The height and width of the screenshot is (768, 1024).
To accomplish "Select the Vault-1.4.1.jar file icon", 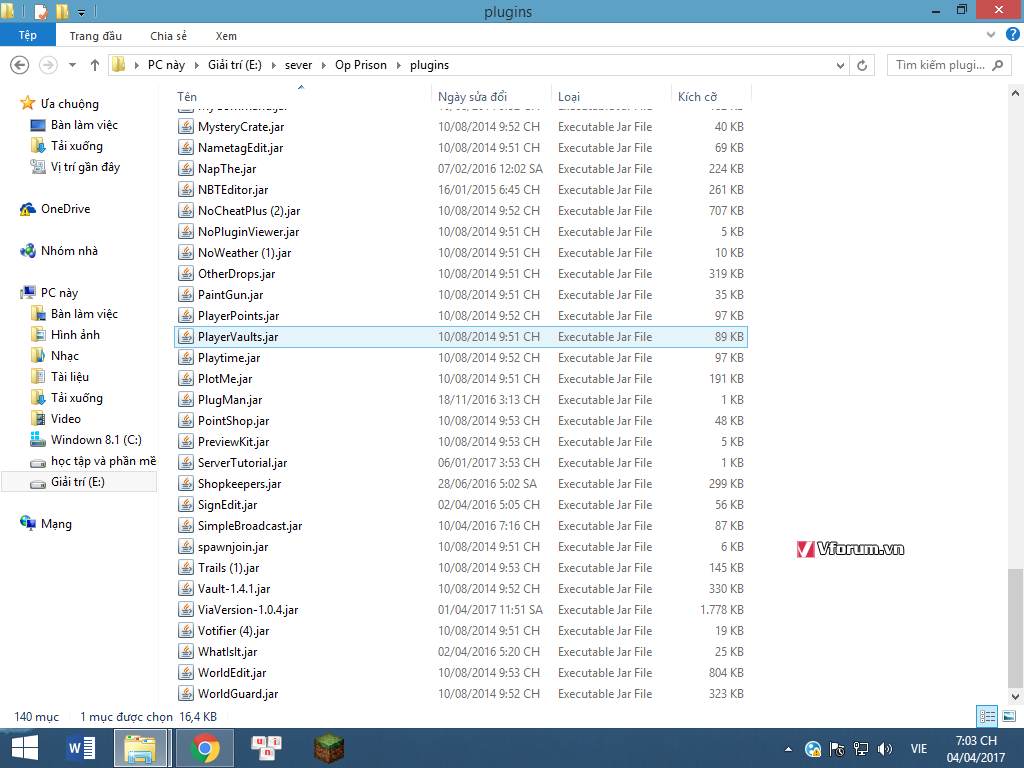I will [x=186, y=588].
